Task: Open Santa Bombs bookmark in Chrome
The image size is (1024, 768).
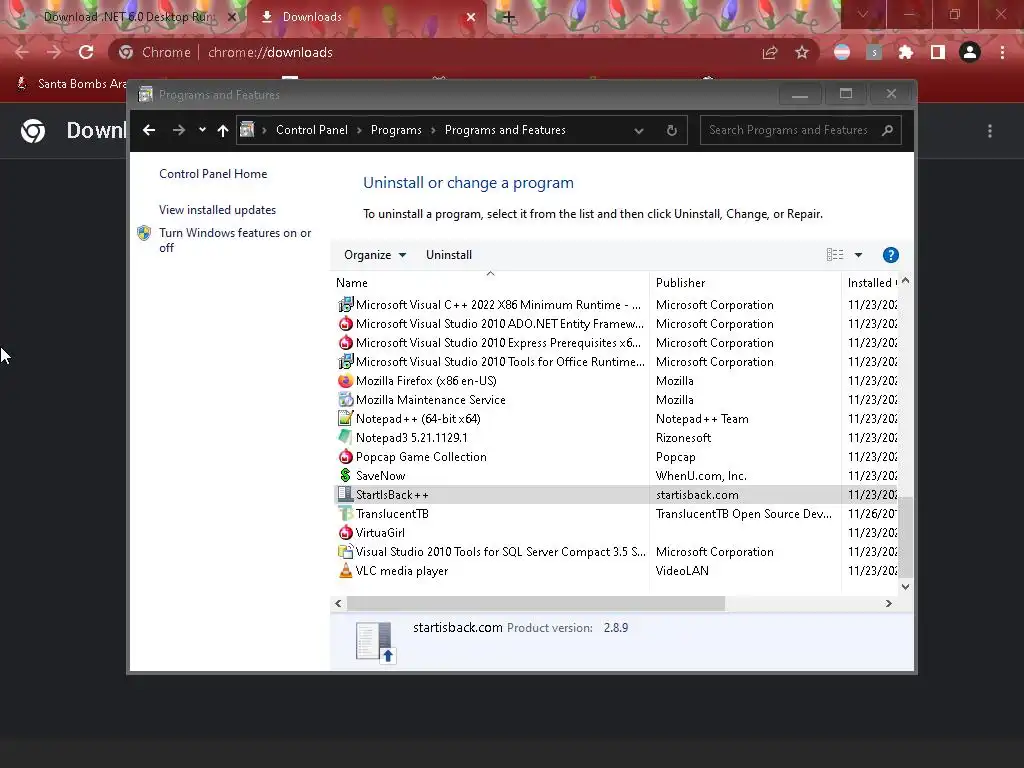Action: tap(72, 84)
